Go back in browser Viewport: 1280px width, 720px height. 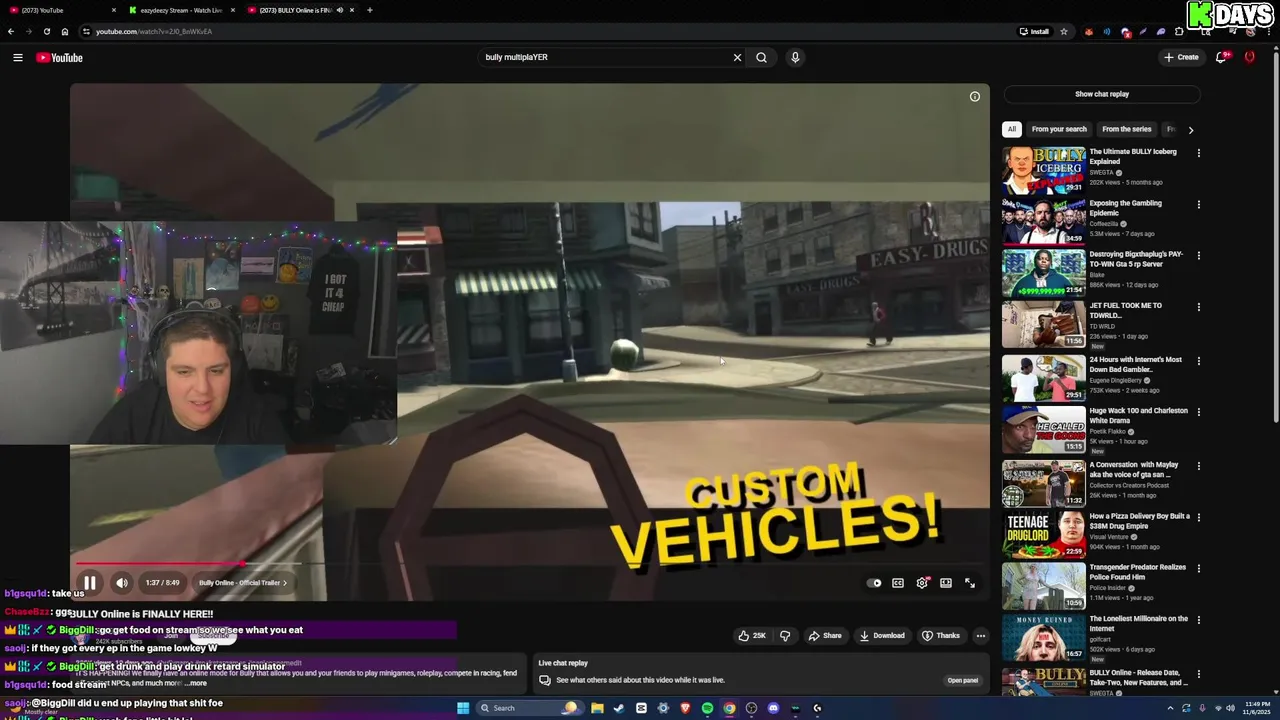[x=11, y=31]
